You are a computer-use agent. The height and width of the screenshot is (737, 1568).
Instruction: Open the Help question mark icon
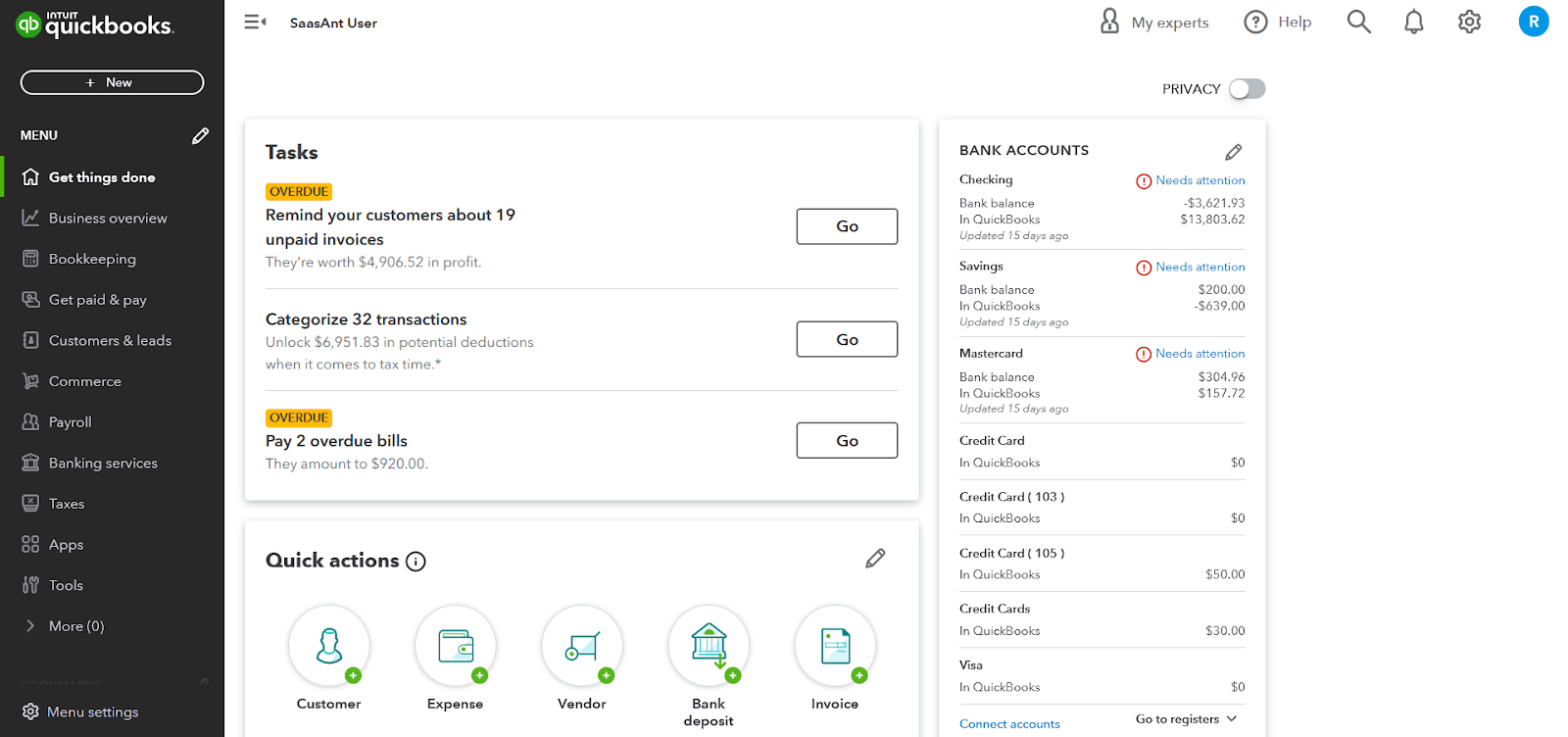(x=1255, y=22)
